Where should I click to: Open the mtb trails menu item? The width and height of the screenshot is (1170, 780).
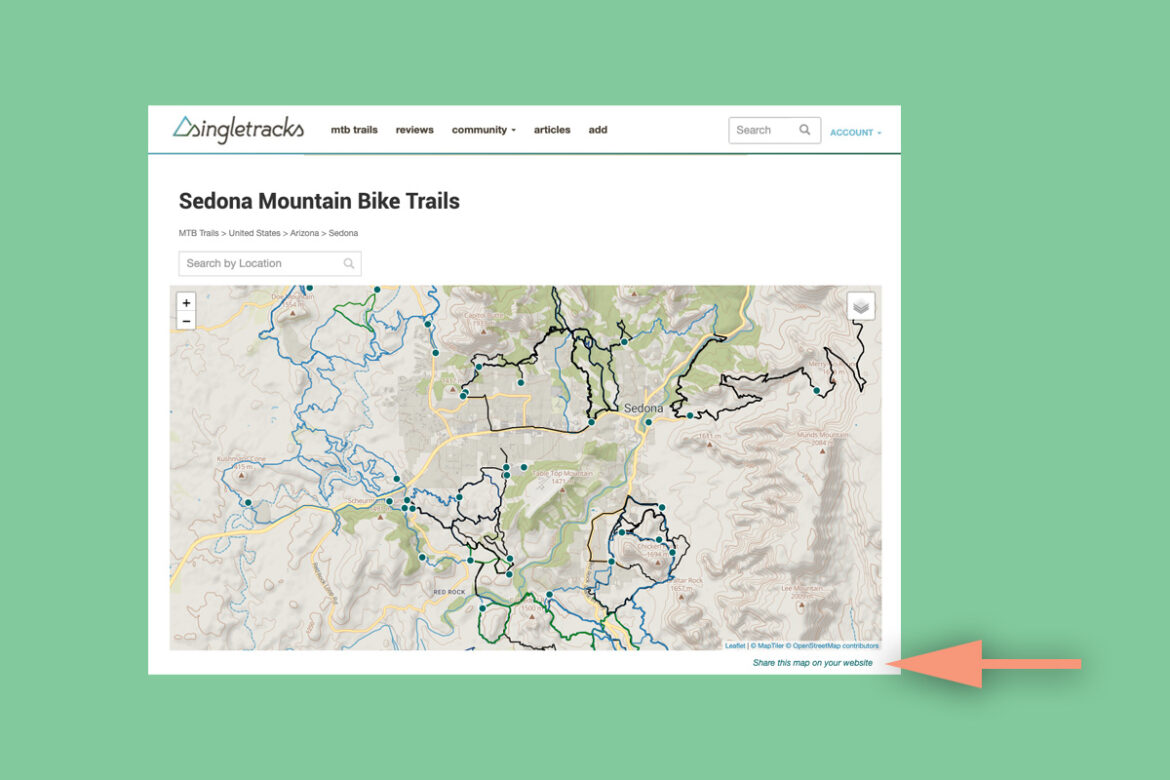354,130
